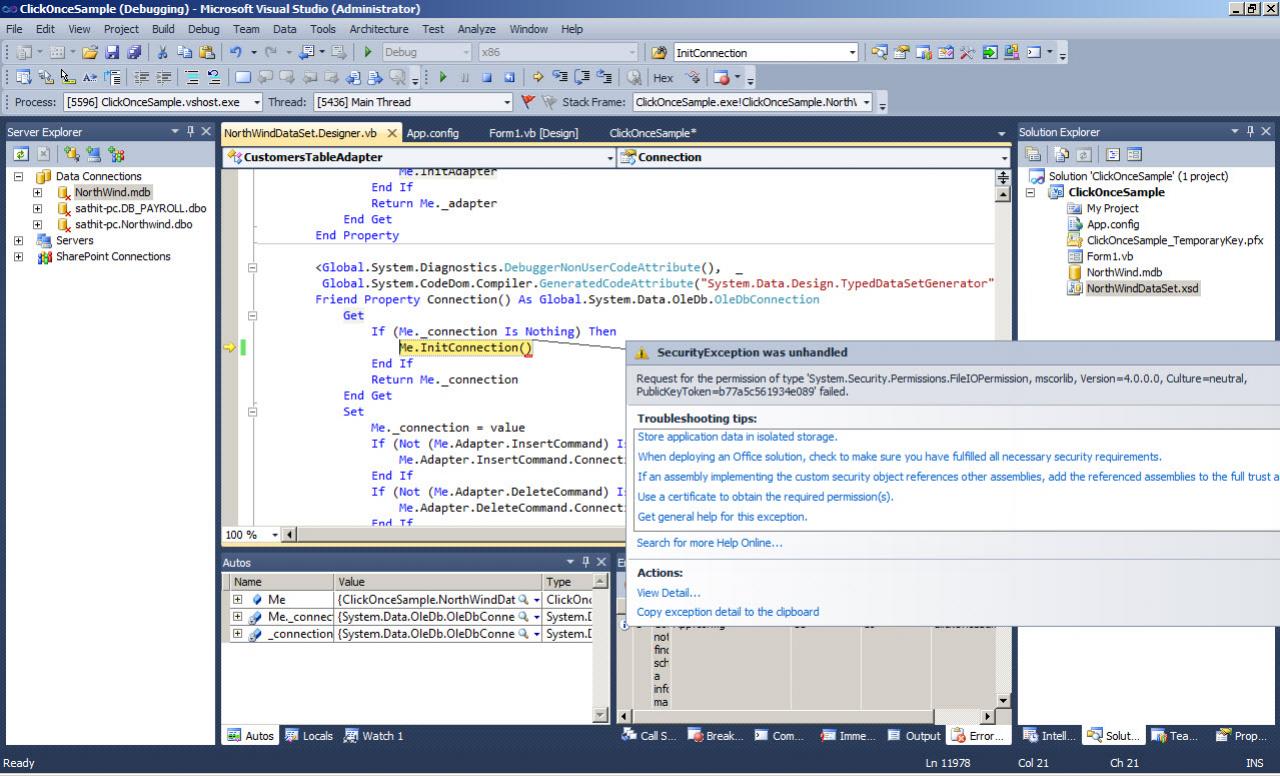Image resolution: width=1280 pixels, height=776 pixels.
Task: Click the Save All icon
Action: (x=134, y=53)
